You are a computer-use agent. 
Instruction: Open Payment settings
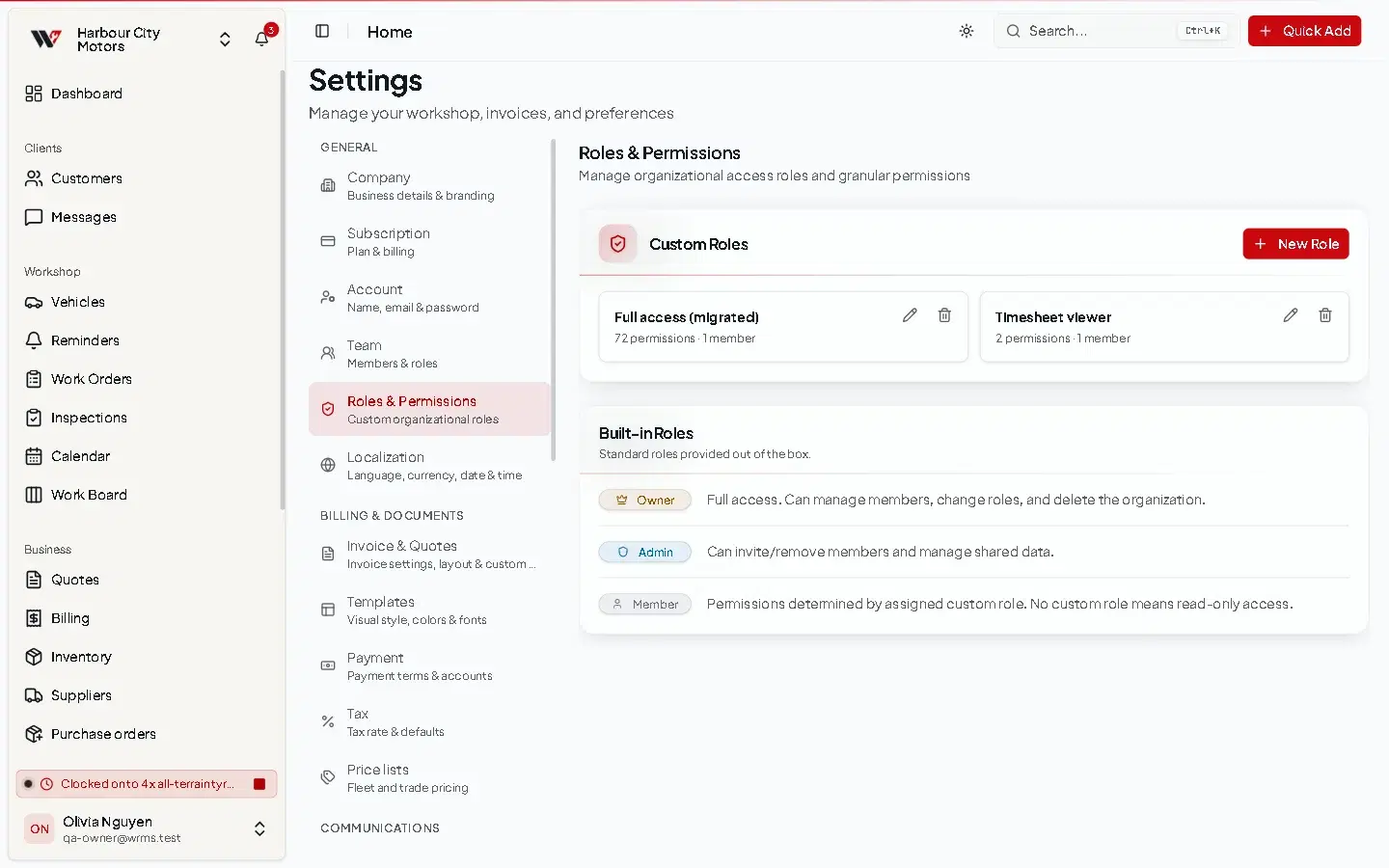[x=428, y=666]
